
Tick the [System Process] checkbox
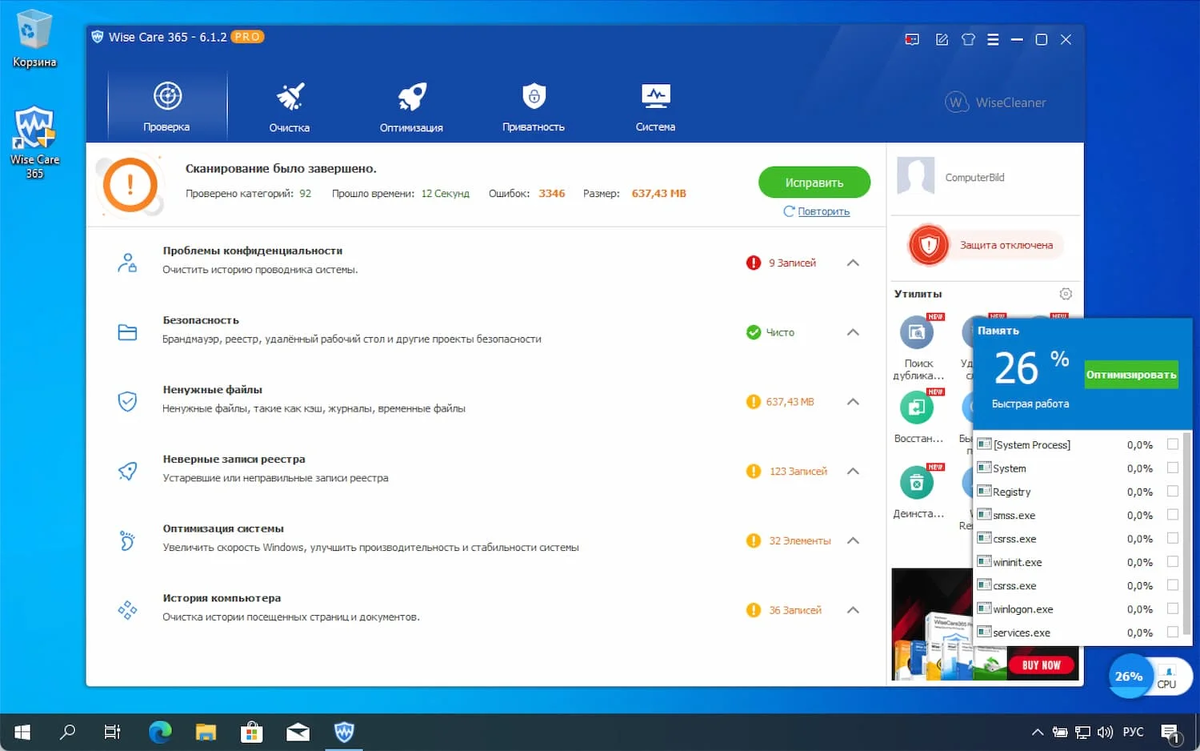click(1173, 444)
